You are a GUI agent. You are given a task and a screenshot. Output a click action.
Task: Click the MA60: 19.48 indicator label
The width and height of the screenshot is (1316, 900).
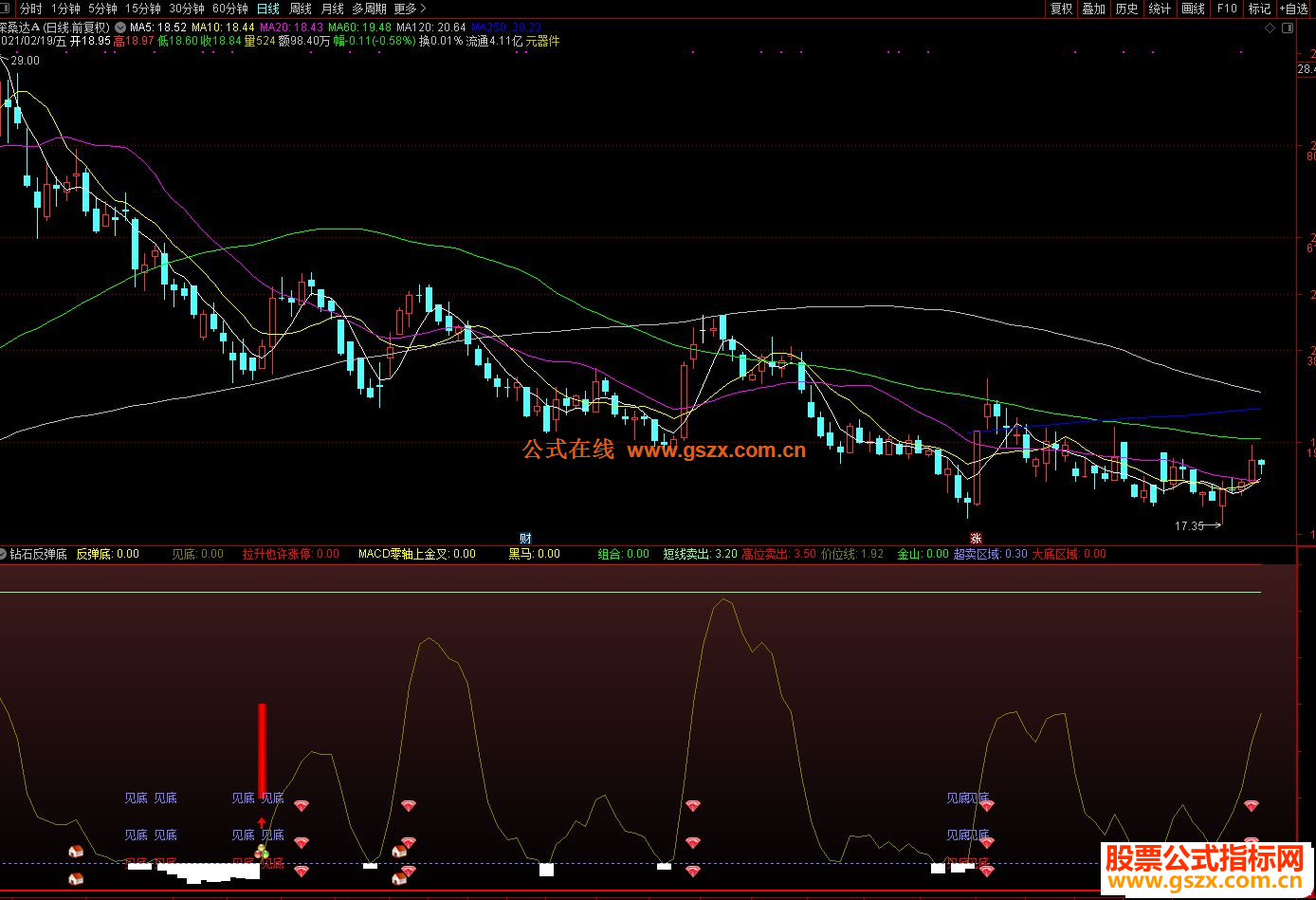click(360, 28)
